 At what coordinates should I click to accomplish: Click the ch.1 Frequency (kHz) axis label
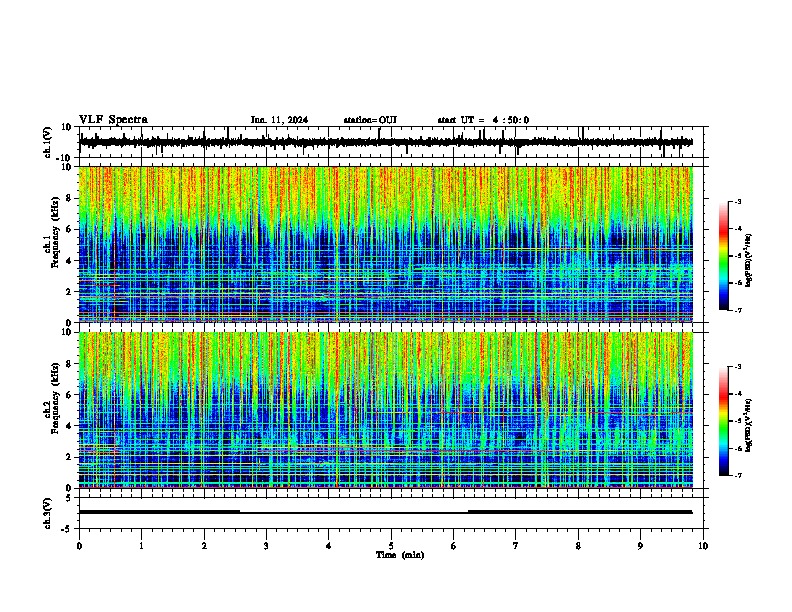51,232
